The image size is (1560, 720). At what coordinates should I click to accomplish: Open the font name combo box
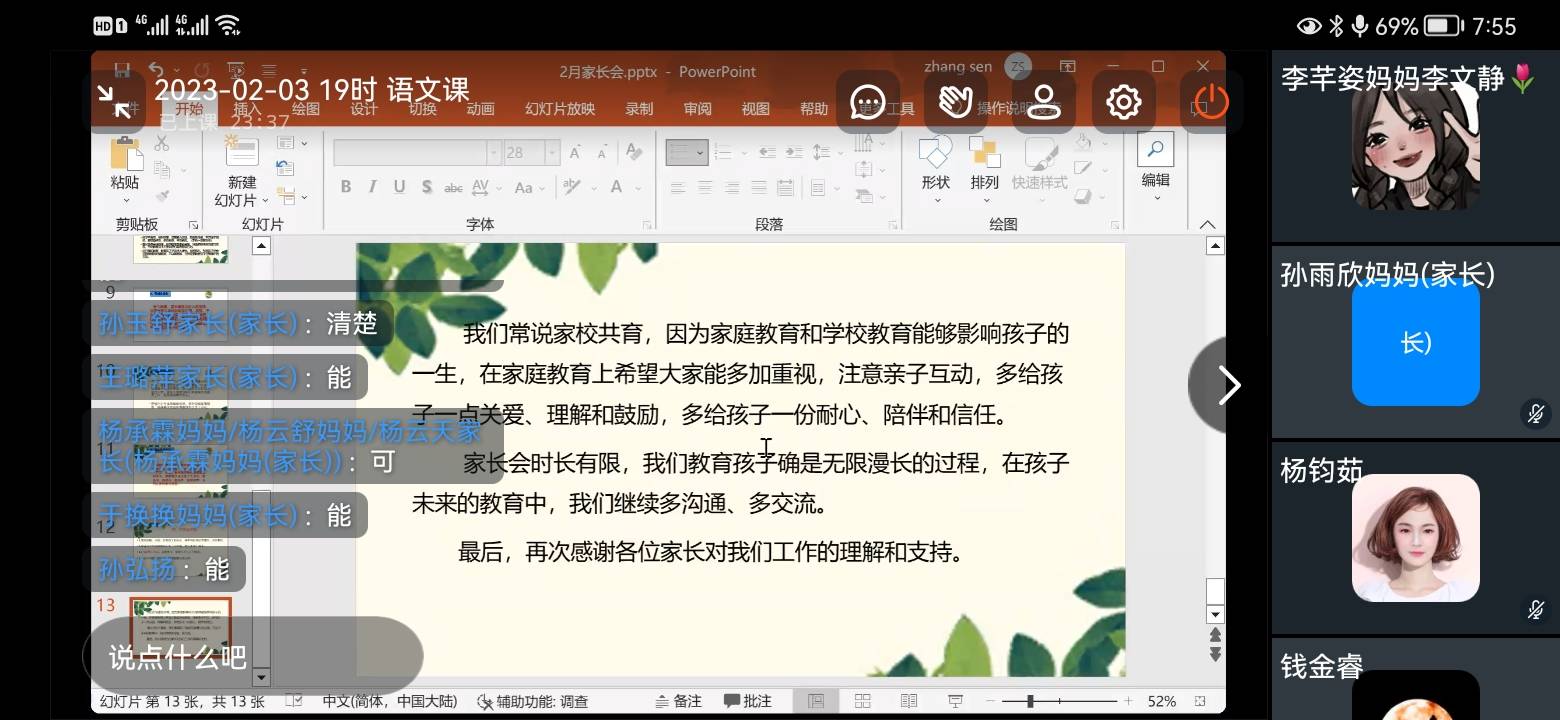click(417, 153)
